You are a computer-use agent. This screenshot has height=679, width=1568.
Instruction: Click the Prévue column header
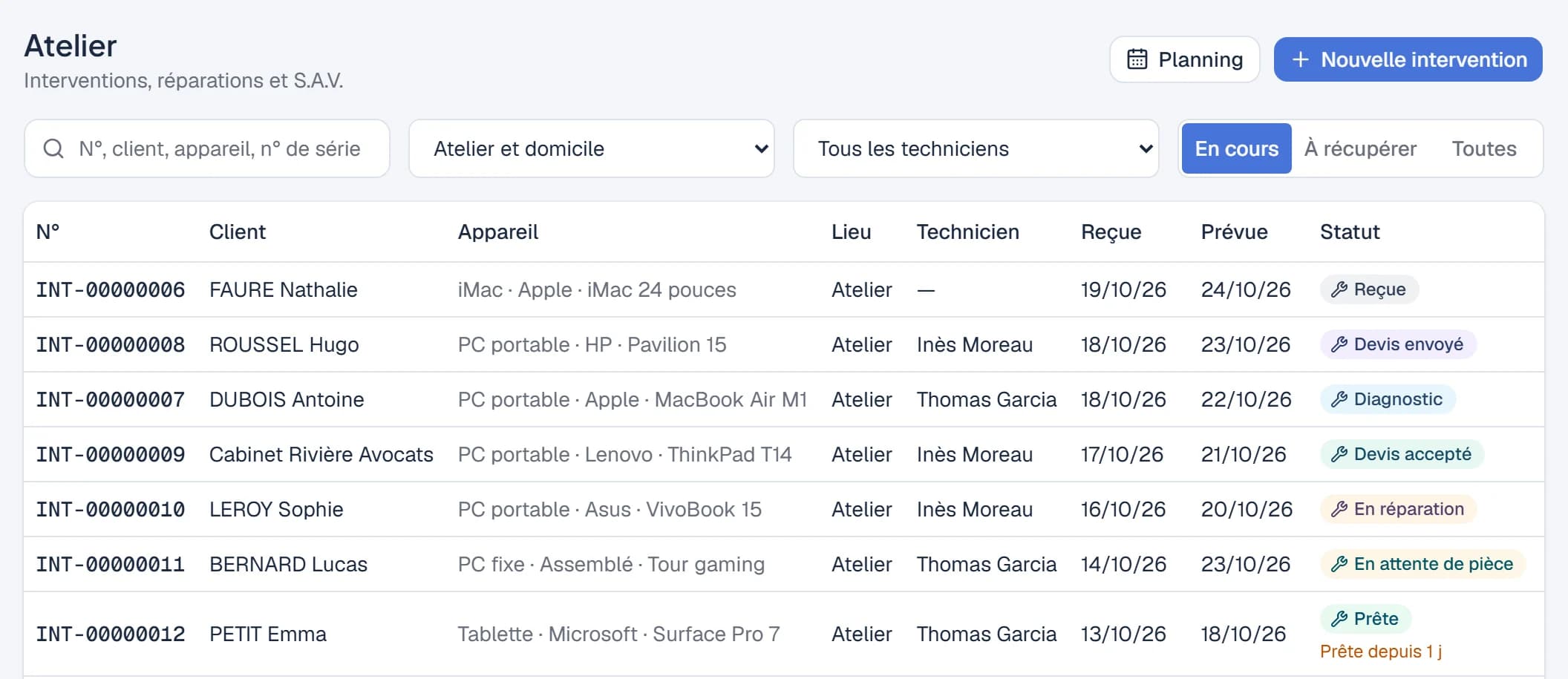coord(1235,232)
